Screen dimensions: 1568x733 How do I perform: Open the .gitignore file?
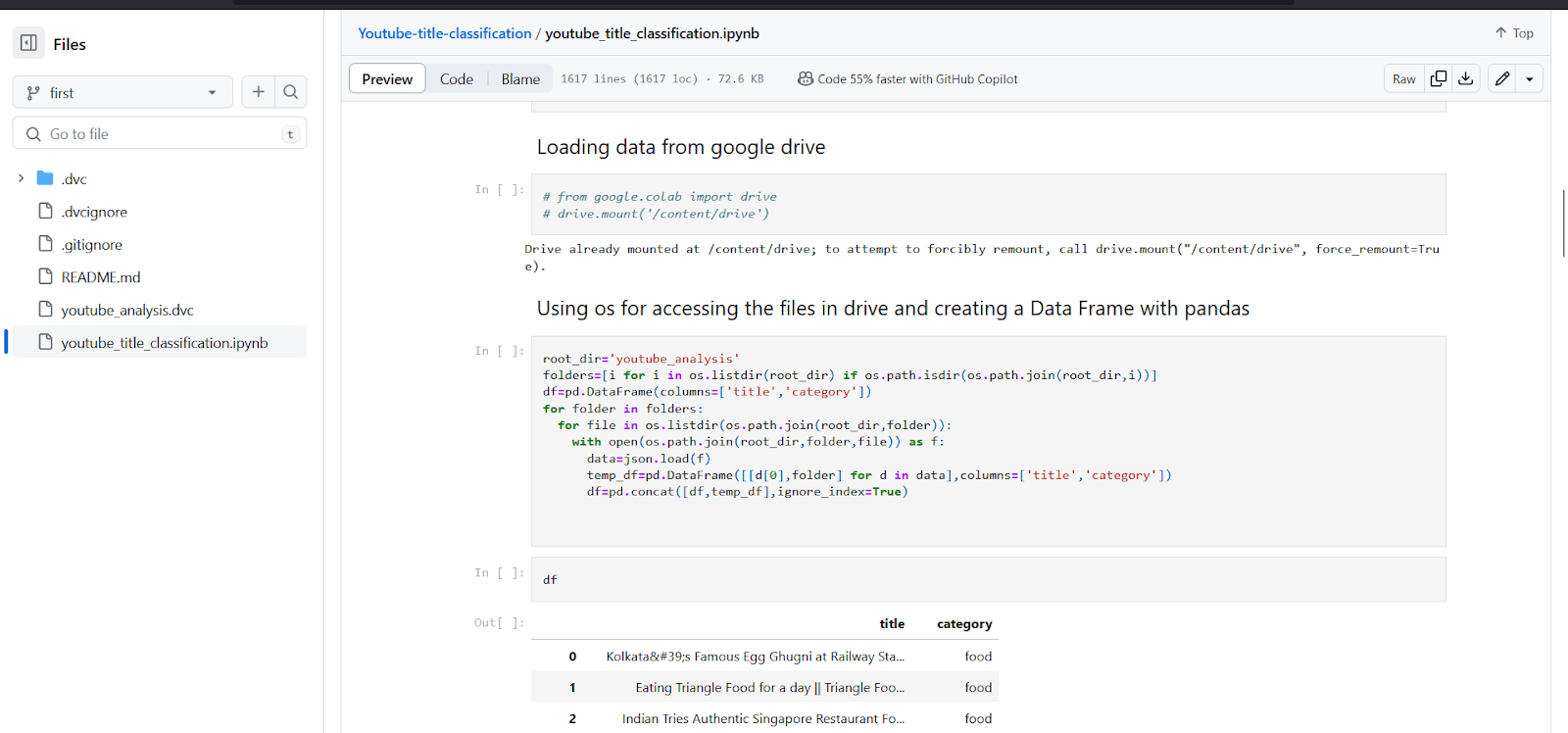(x=92, y=245)
